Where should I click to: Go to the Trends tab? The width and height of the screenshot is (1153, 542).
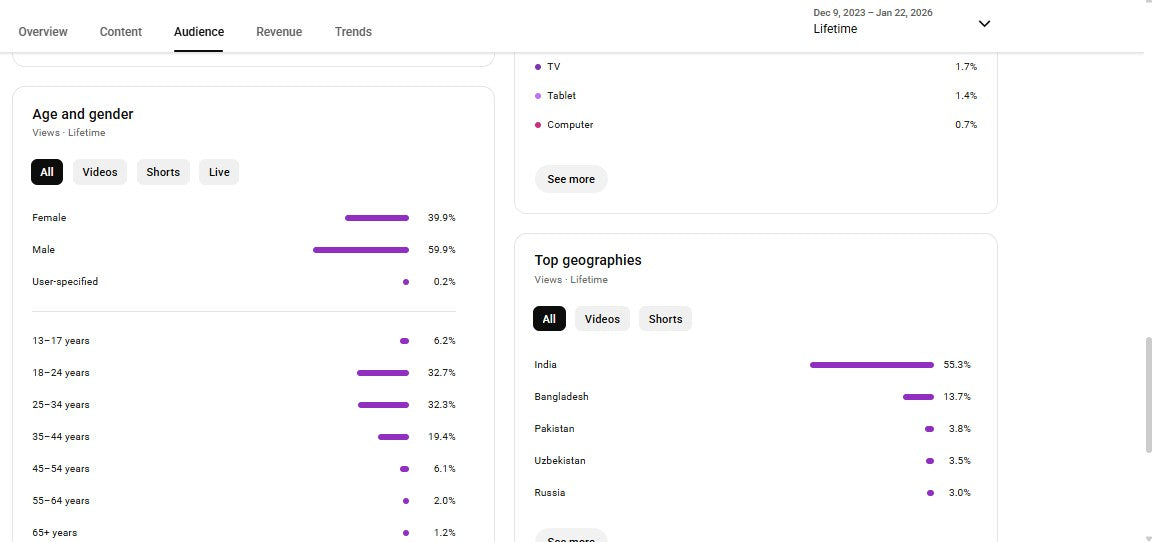[353, 32]
